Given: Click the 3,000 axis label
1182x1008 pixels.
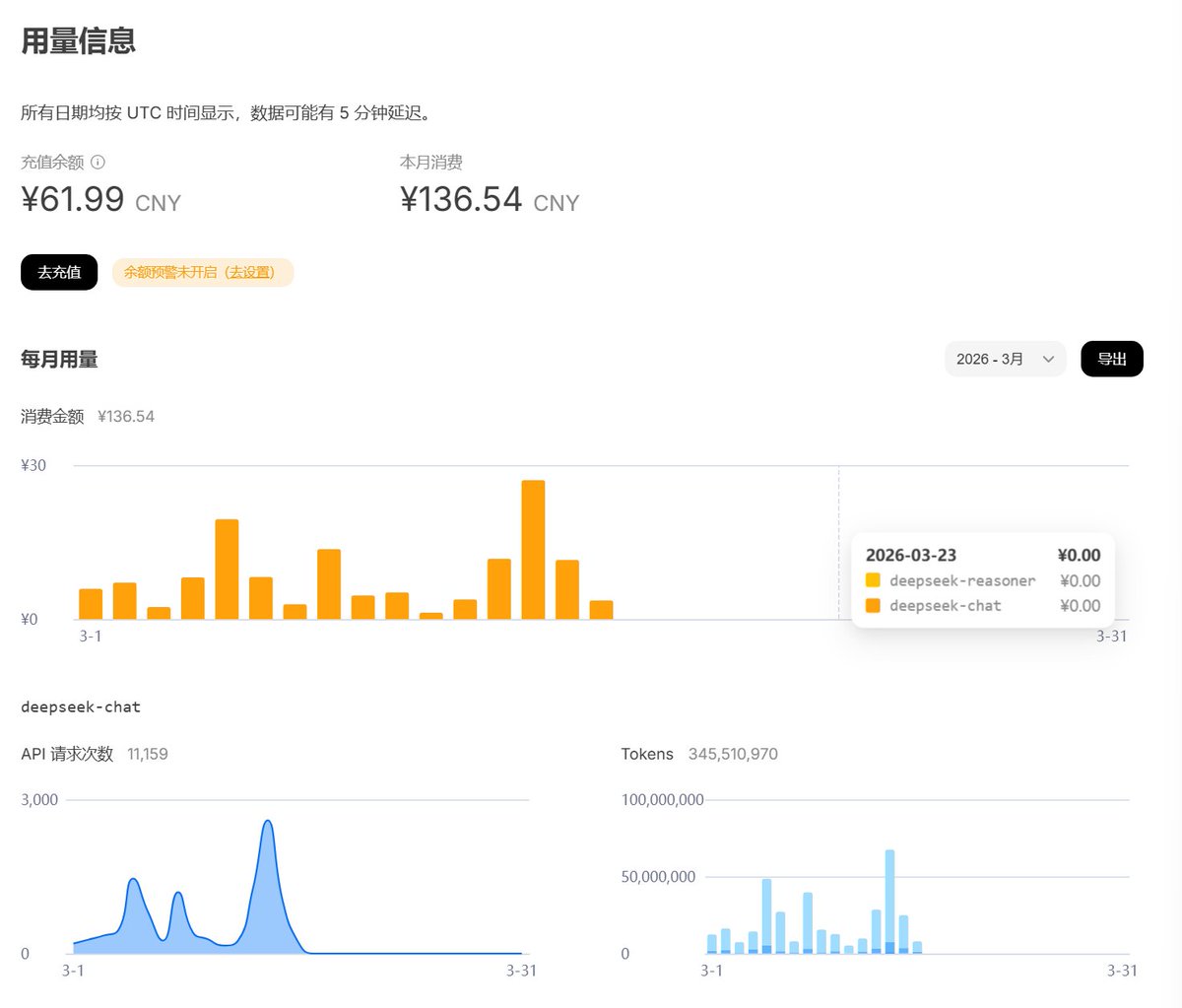Looking at the screenshot, I should [39, 800].
